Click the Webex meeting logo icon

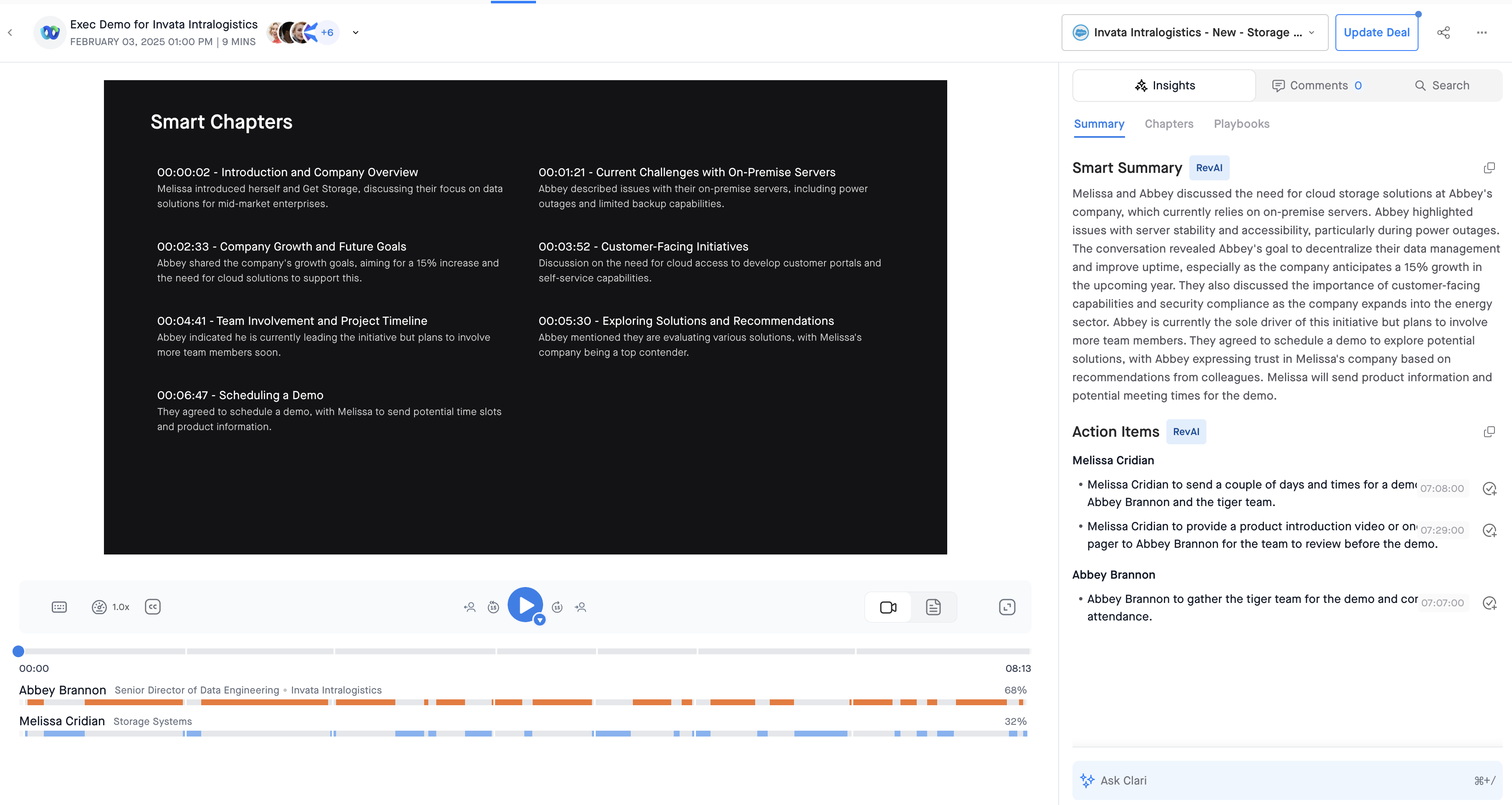[x=50, y=33]
